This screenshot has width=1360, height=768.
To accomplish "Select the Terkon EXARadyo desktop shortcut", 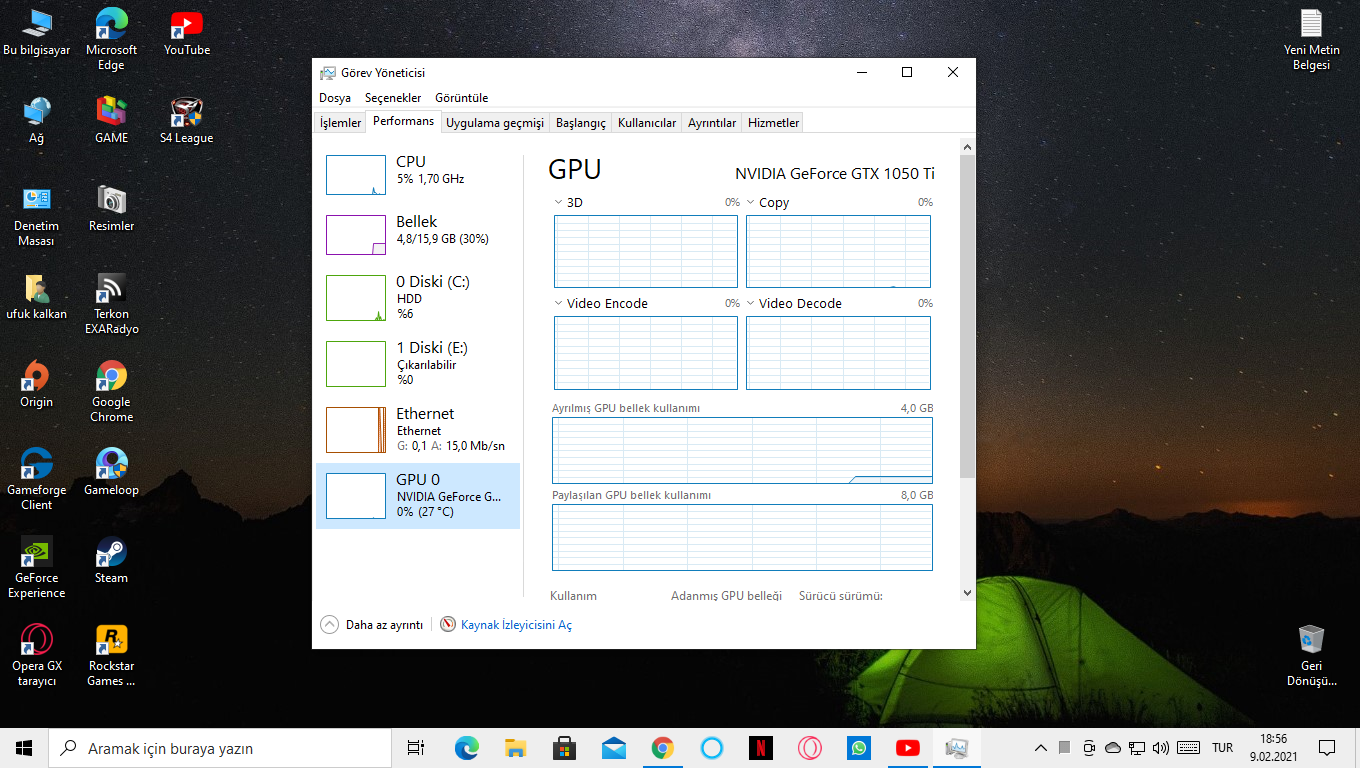I will 111,304.
